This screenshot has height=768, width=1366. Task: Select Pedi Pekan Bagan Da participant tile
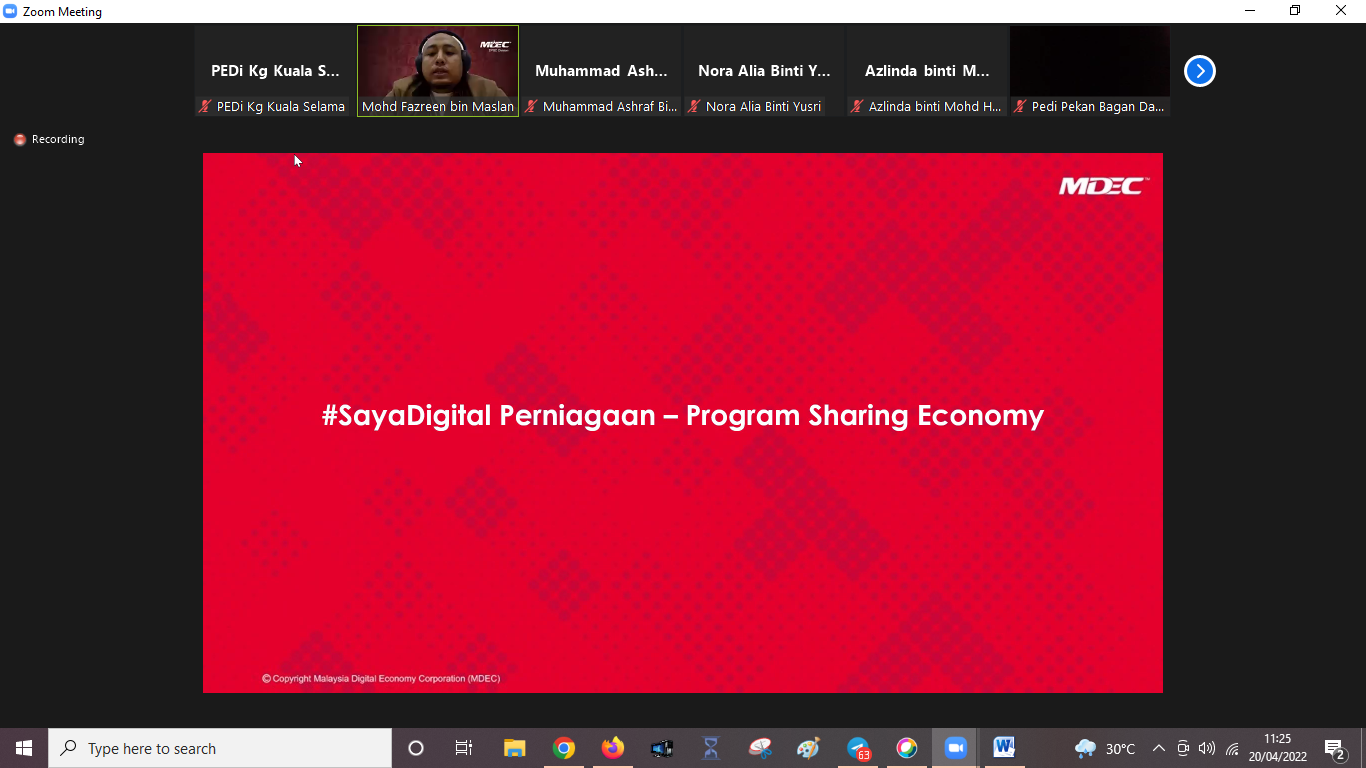pyautogui.click(x=1090, y=71)
